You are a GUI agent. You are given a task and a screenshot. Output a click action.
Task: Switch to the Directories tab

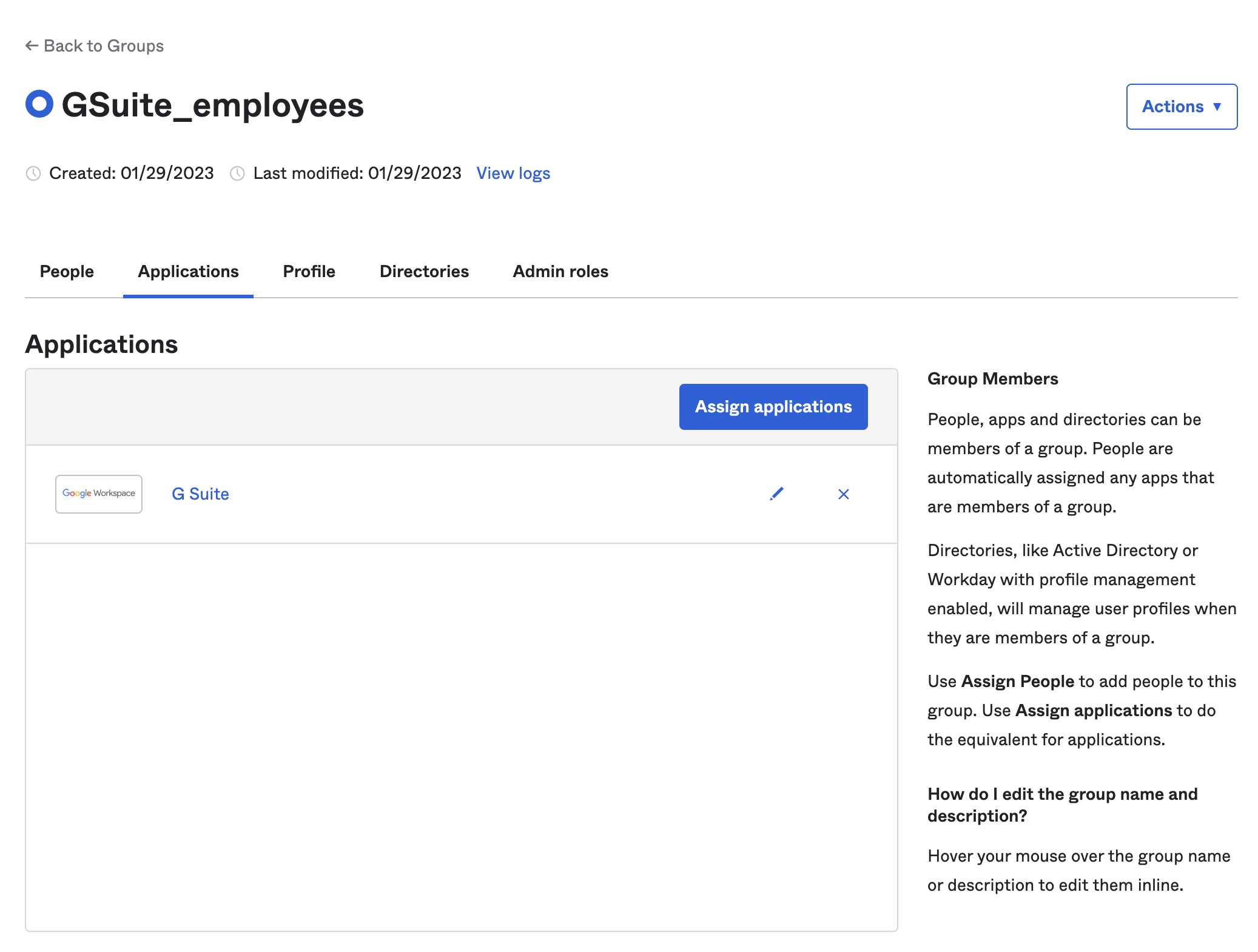click(x=424, y=271)
